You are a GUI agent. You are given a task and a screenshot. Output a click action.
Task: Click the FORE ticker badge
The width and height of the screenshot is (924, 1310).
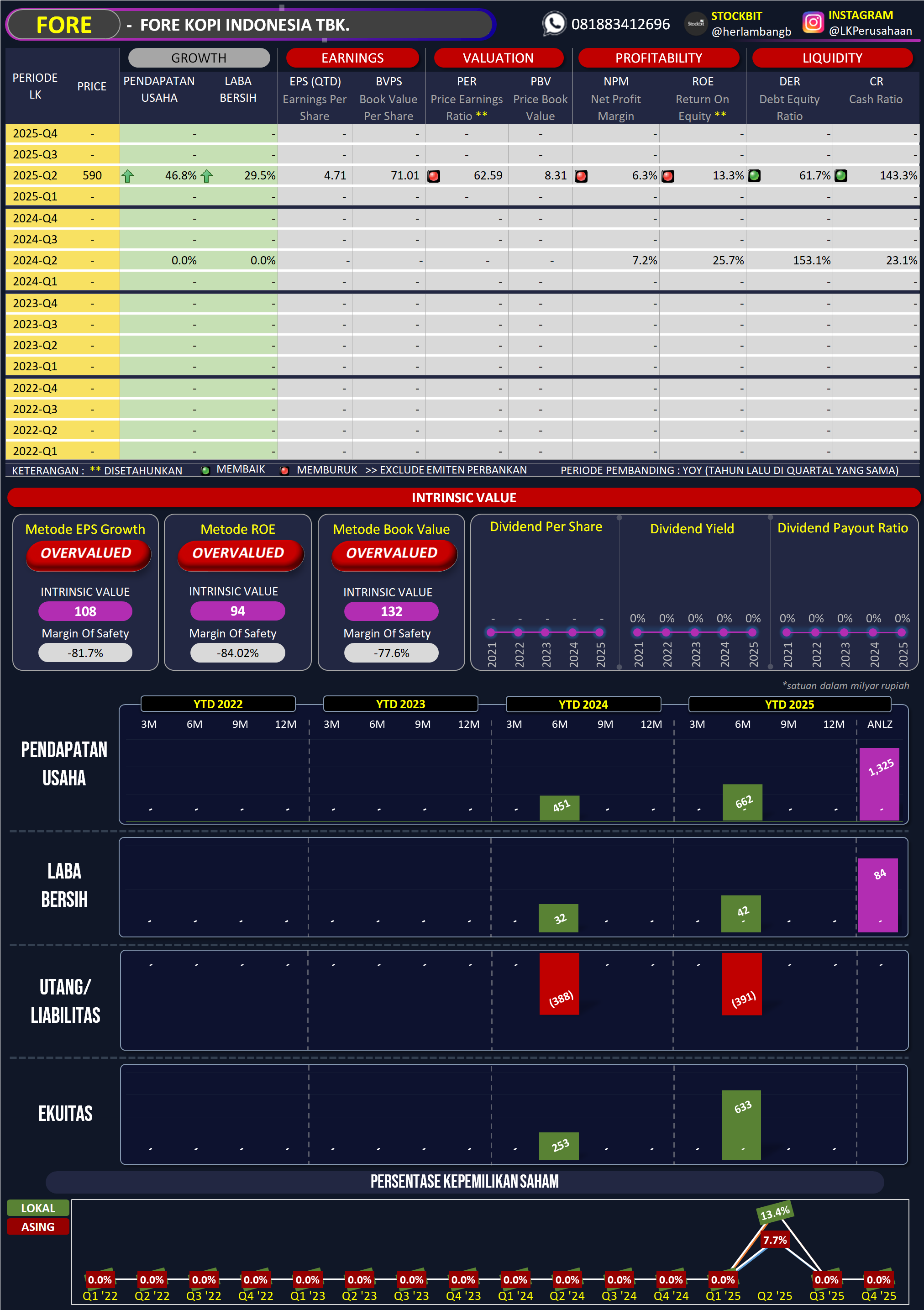point(64,25)
